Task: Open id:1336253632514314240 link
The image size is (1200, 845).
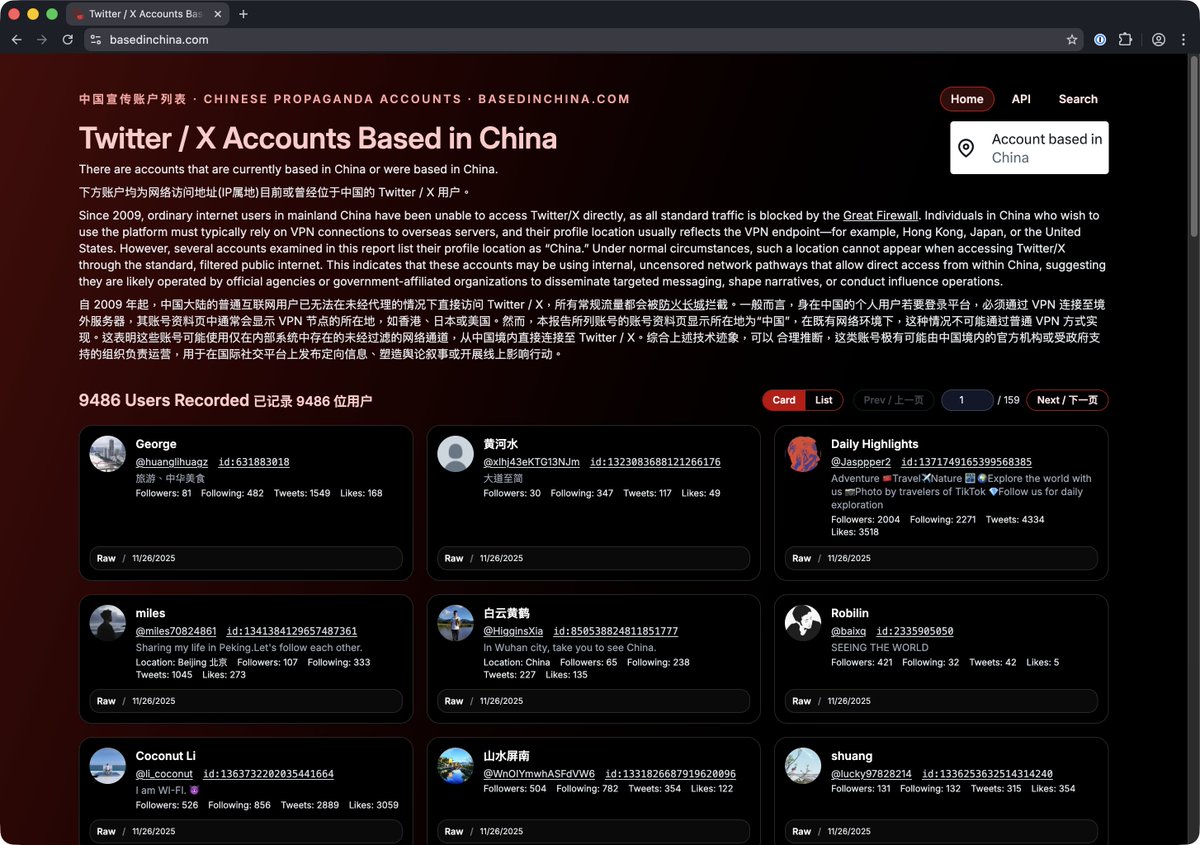Action: 987,774
